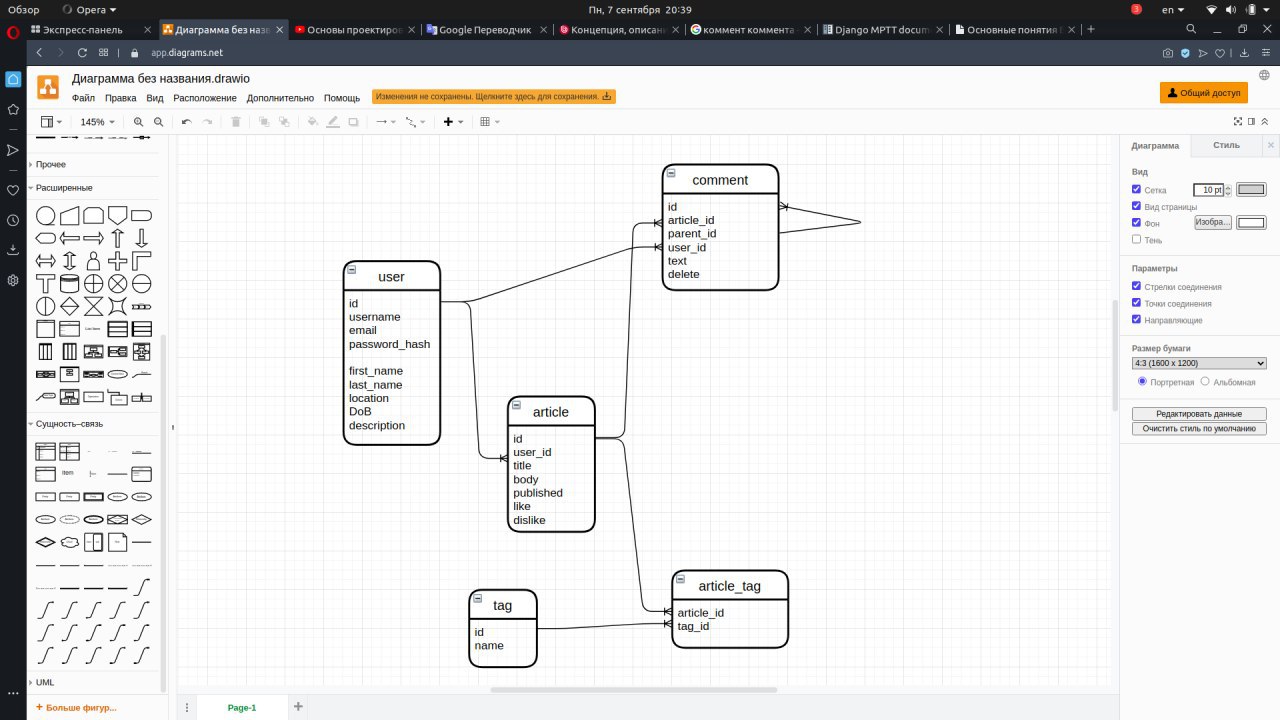This screenshot has height=720, width=1280.
Task: Open the Вид menu
Action: [x=155, y=98]
